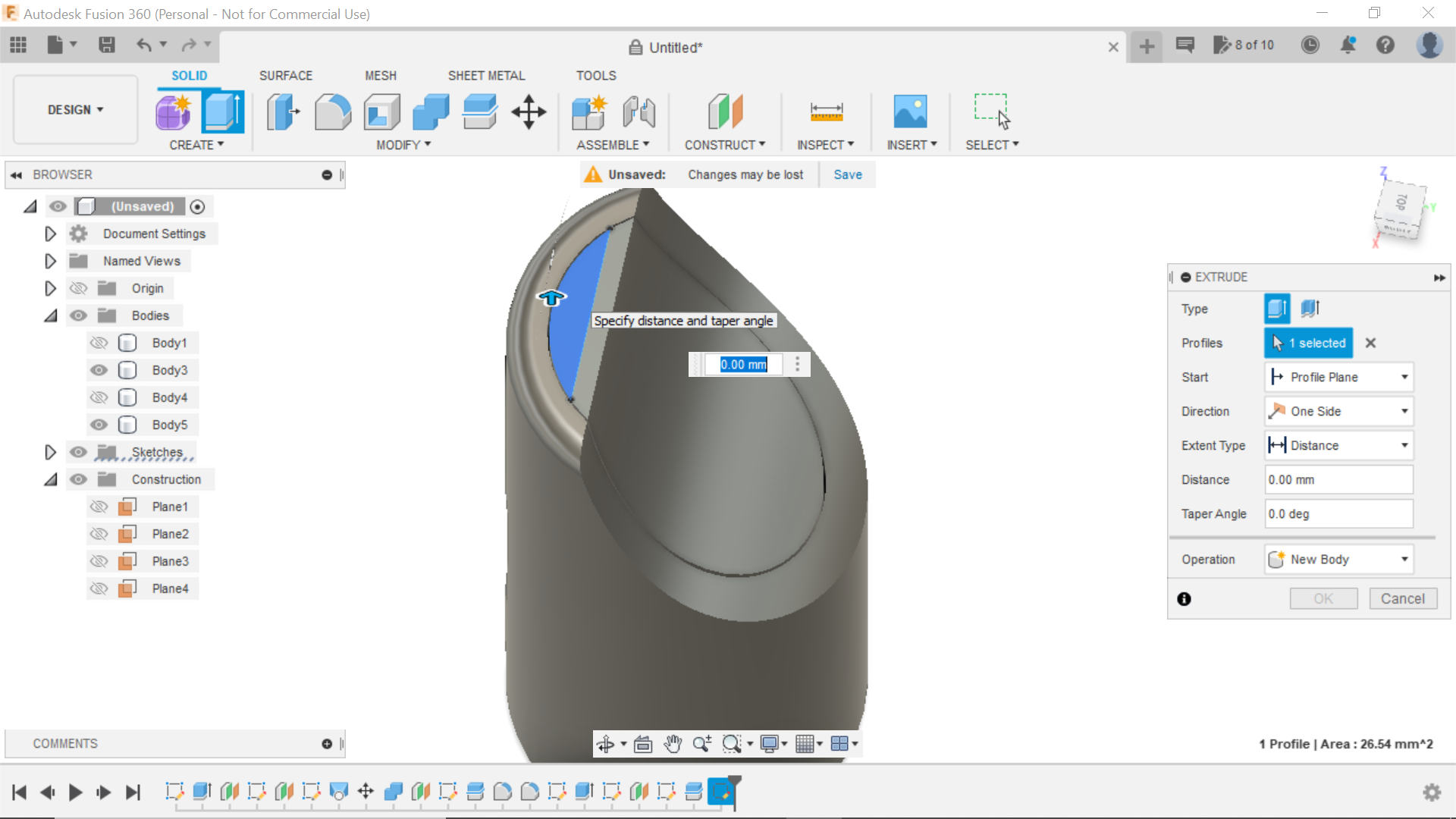
Task: Choose the Pan hand tool
Action: [x=673, y=744]
